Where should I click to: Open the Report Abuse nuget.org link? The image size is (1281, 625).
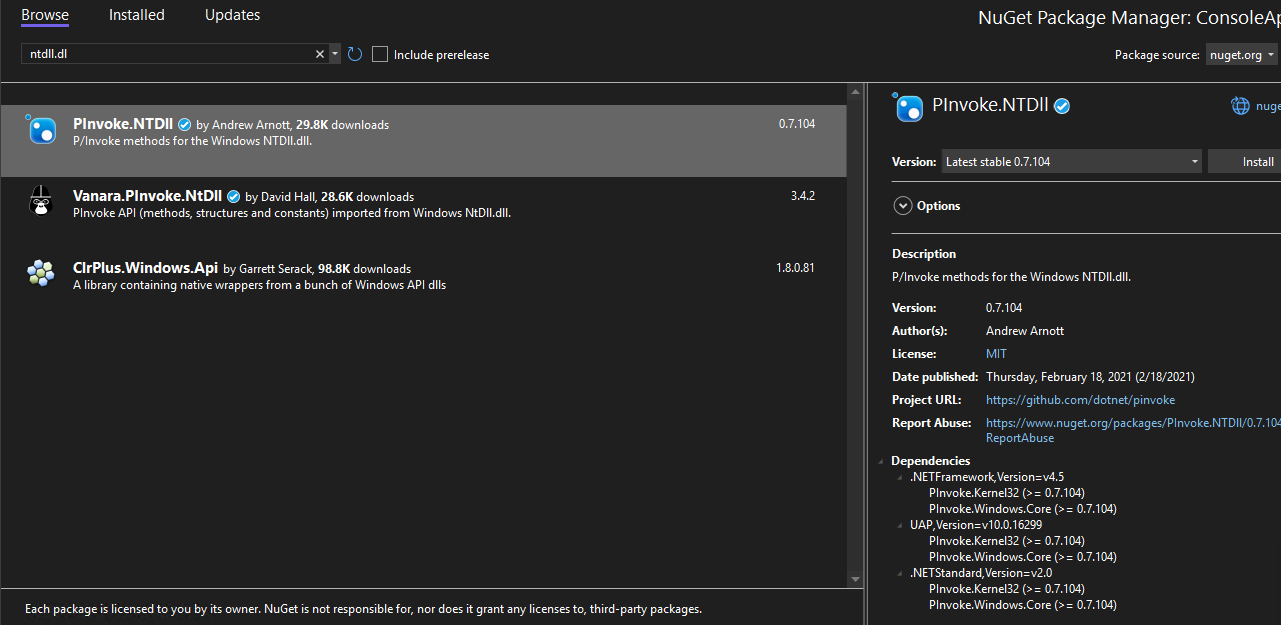[1133, 430]
